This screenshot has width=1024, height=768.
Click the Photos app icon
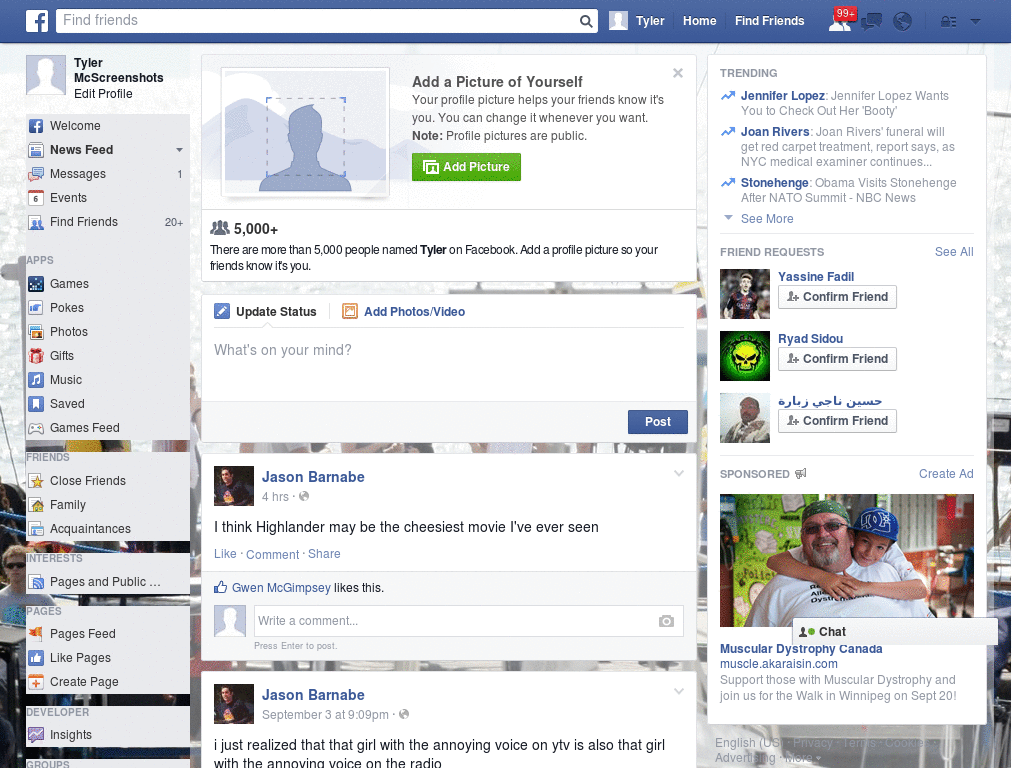36,332
